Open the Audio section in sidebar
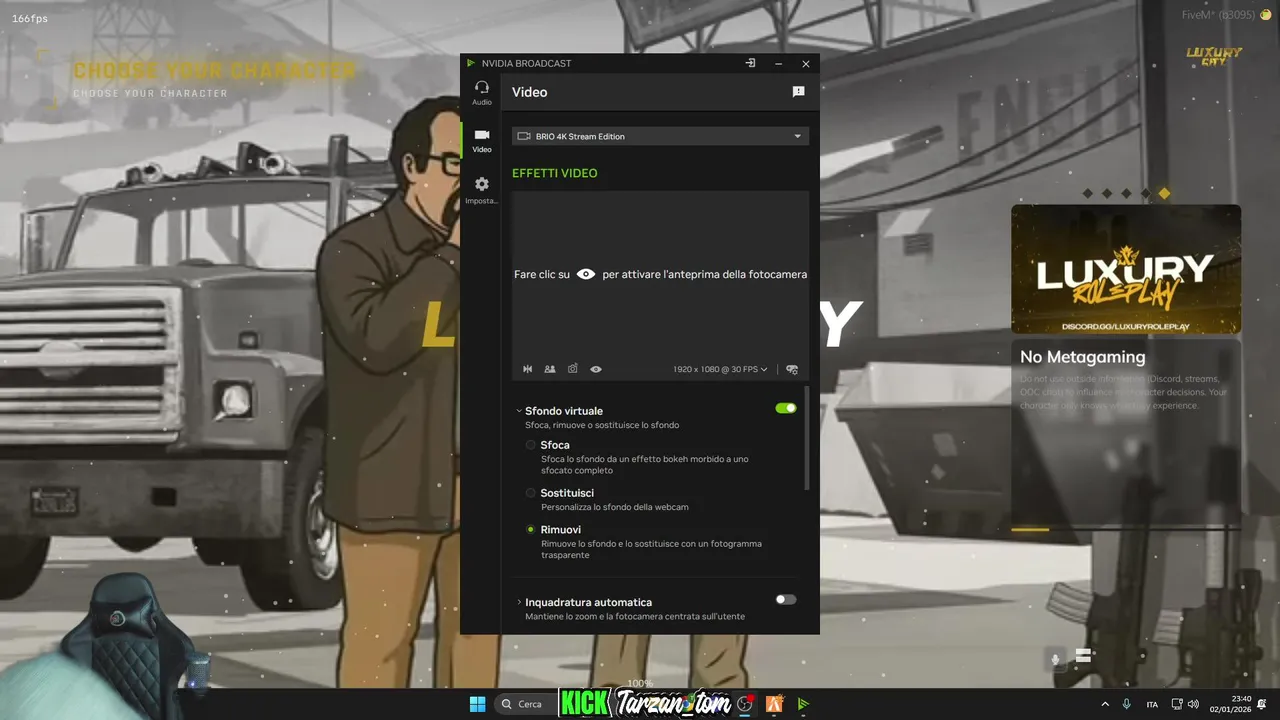Viewport: 1280px width, 720px height. click(x=482, y=93)
